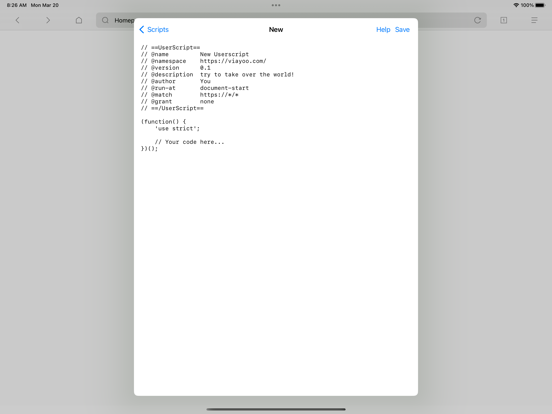Screen dimensions: 552x414
Task: Tap the browser forward arrow
Action: (48, 20)
